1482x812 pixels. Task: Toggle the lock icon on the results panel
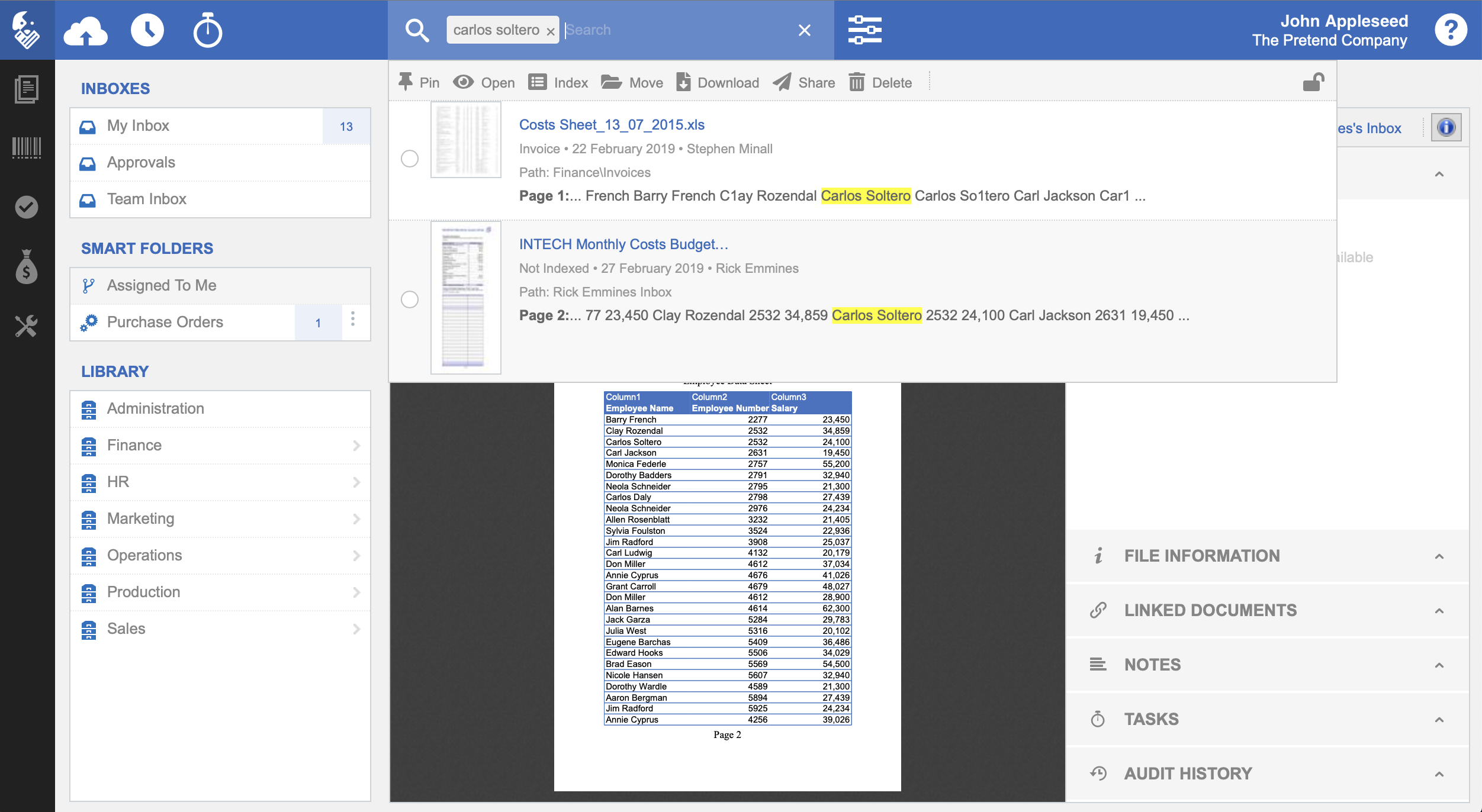tap(1313, 82)
